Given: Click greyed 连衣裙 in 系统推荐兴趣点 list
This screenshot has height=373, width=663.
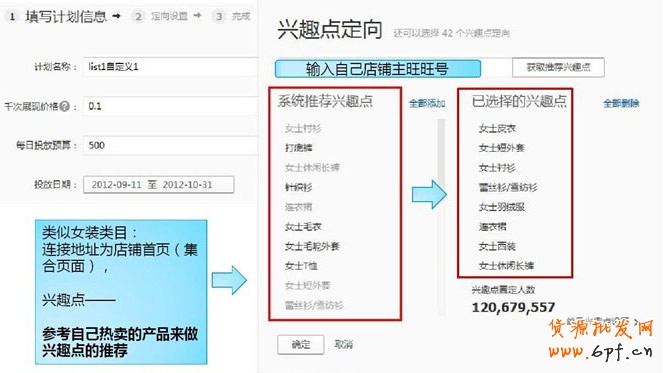Looking at the screenshot, I should point(299,207).
